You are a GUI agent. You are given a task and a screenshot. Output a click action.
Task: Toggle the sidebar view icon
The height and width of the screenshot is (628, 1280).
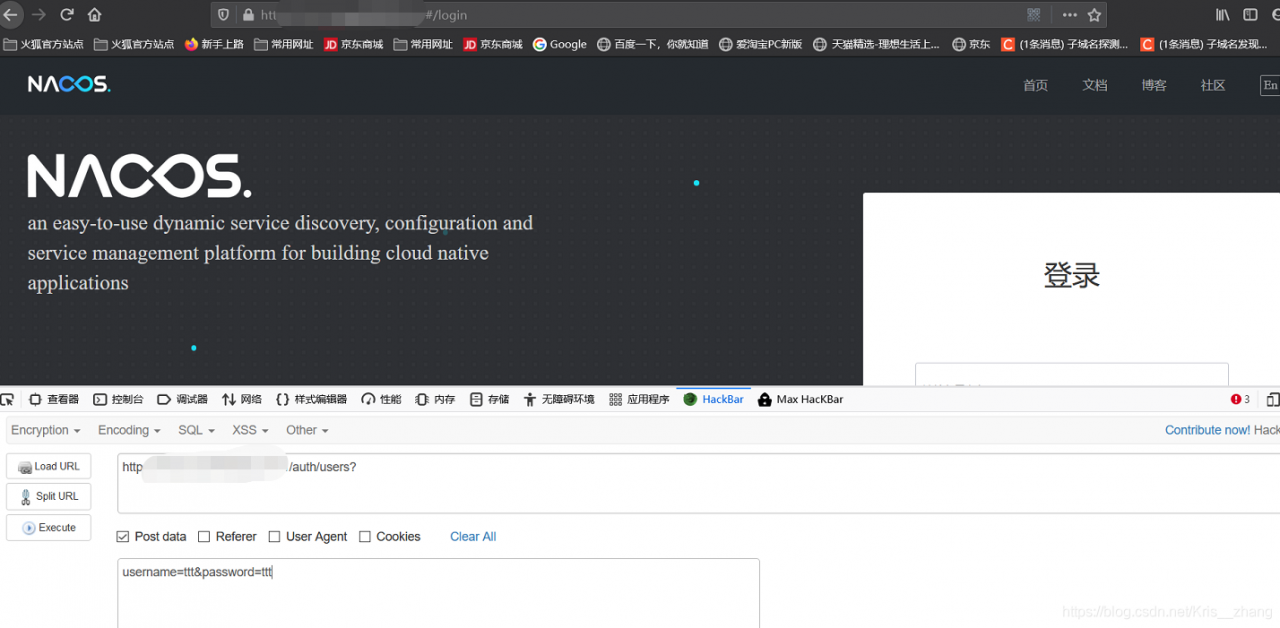1250,15
